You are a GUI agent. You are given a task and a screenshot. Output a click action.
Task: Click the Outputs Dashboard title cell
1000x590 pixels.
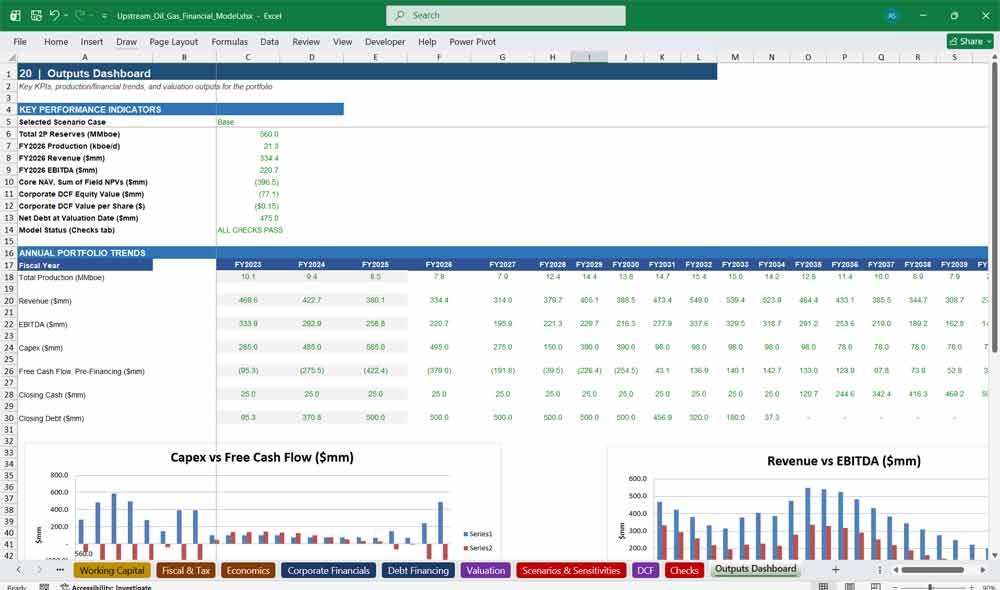pyautogui.click(x=85, y=73)
